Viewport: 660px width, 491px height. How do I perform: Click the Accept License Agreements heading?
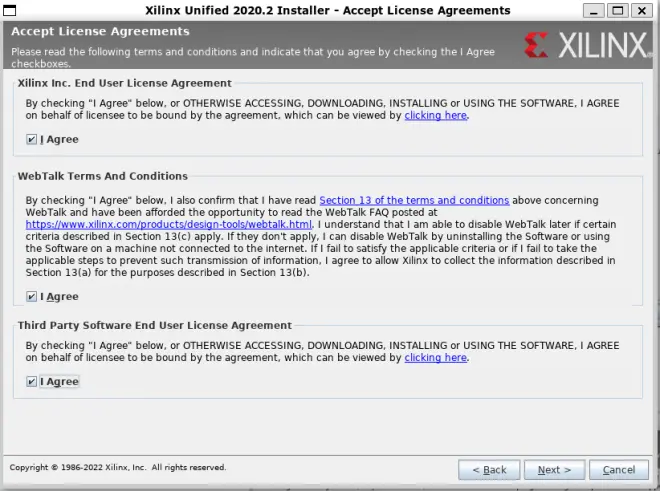[x=100, y=32]
